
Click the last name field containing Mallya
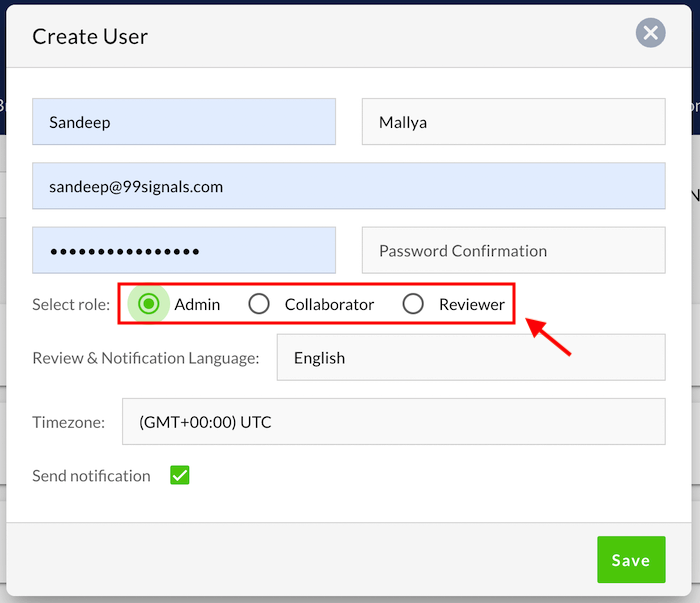tap(513, 123)
